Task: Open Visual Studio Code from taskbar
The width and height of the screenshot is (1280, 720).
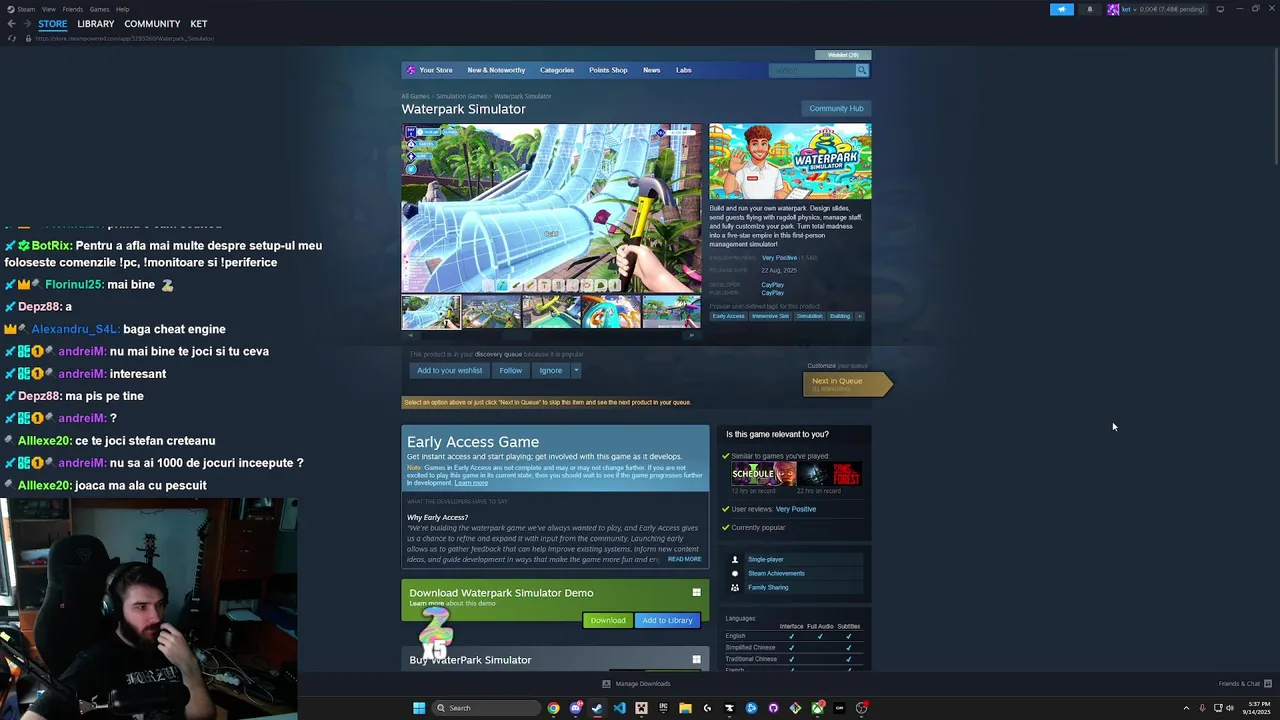Action: coord(619,708)
